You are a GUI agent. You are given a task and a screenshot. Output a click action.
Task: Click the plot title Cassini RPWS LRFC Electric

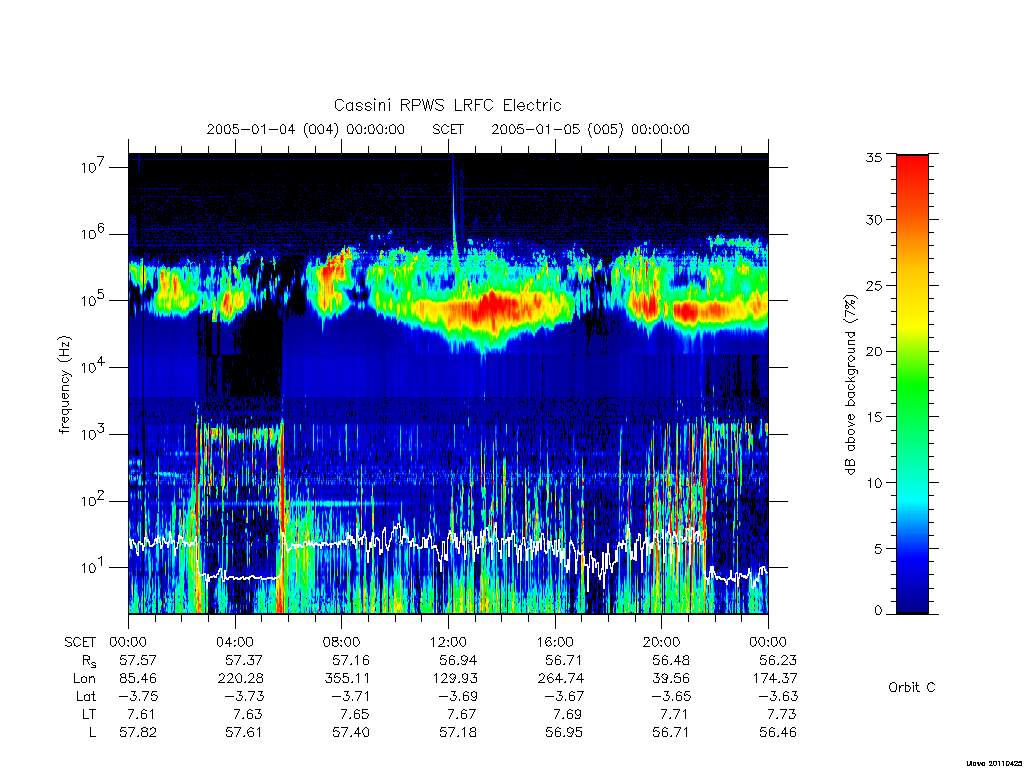pos(447,105)
